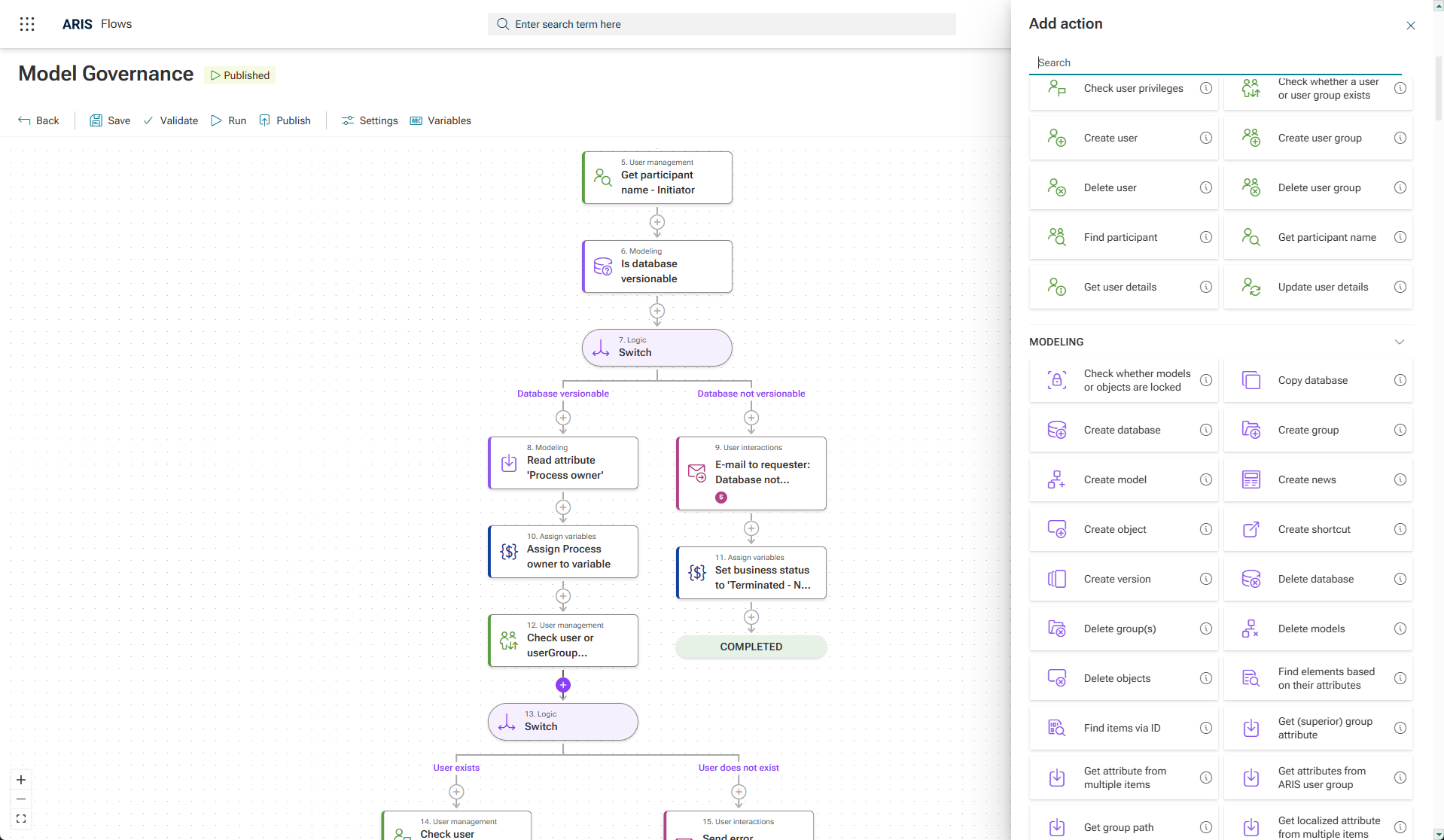Open the app launcher grid icon
1444x840 pixels.
27,24
